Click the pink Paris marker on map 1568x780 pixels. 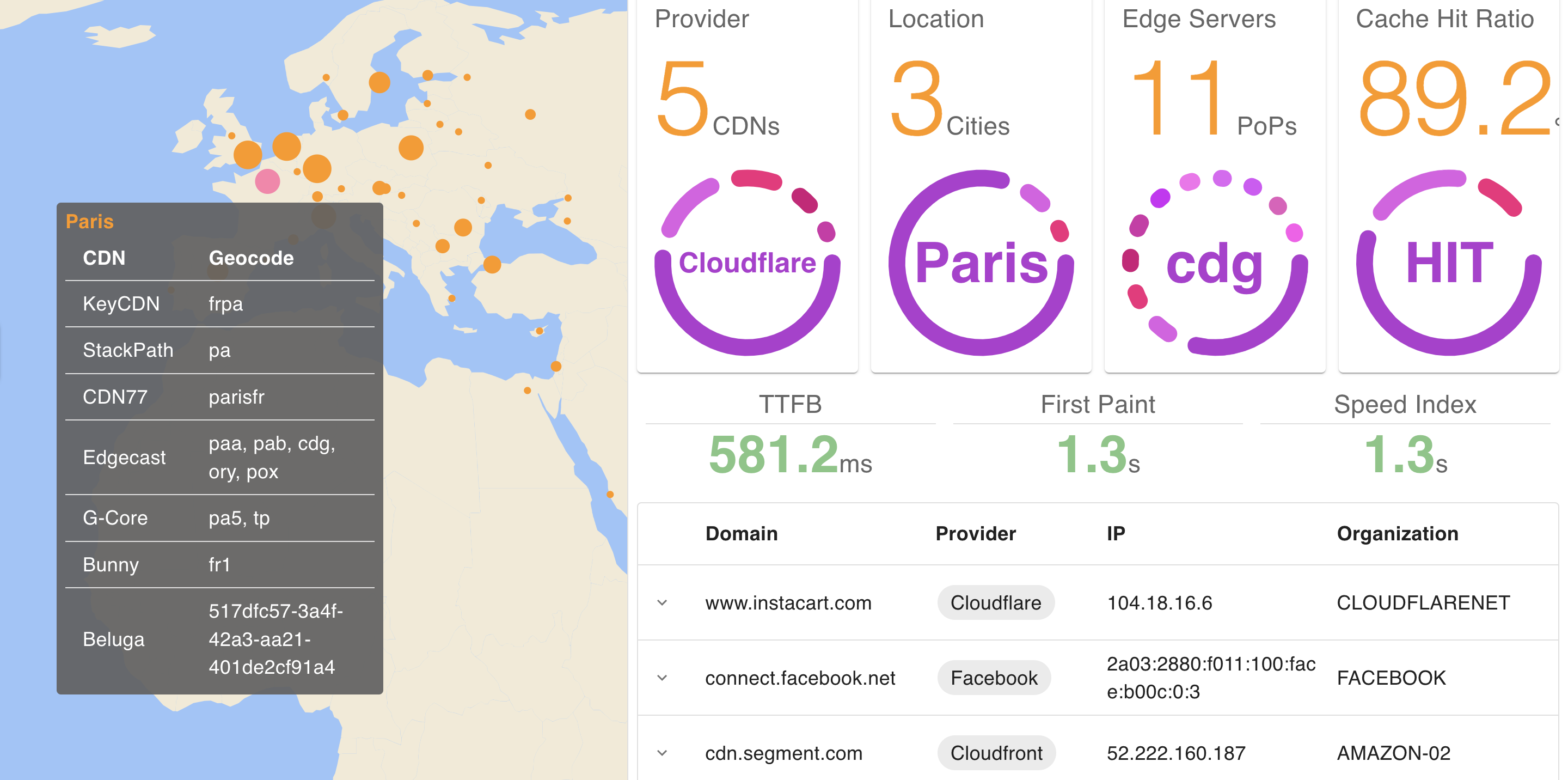pyautogui.click(x=267, y=181)
